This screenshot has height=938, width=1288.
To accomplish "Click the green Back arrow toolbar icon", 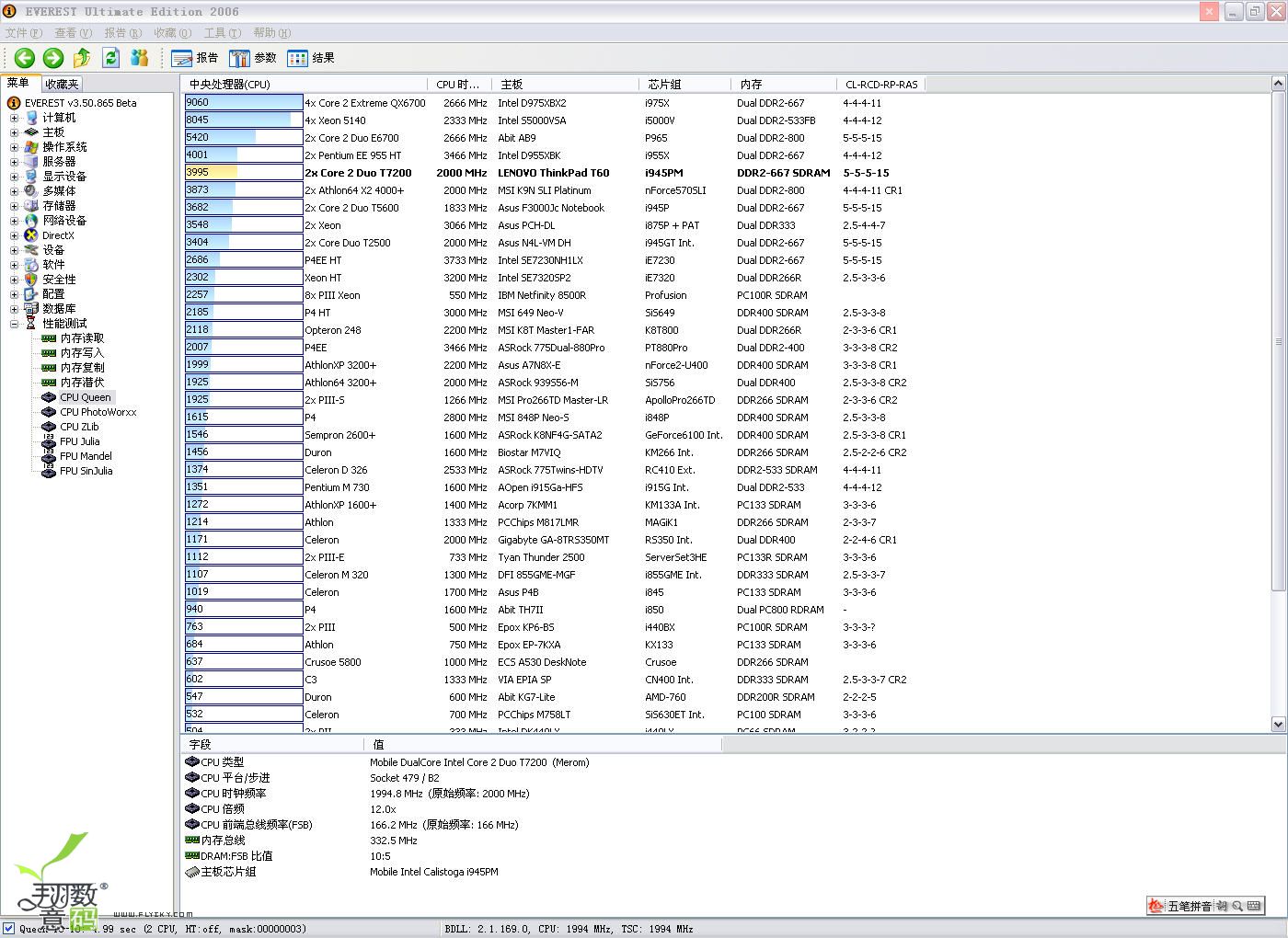I will coord(25,58).
